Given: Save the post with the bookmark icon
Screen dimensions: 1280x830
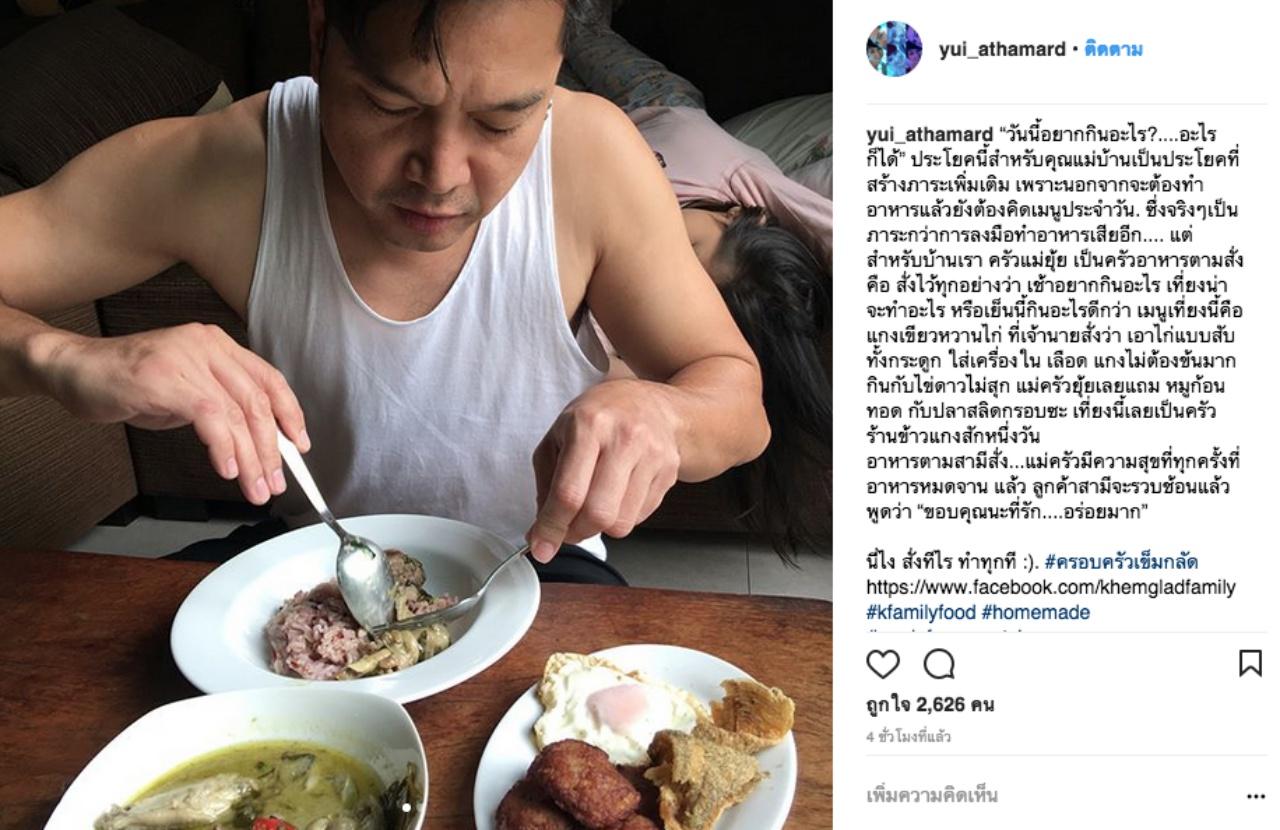Looking at the screenshot, I should point(1250,663).
